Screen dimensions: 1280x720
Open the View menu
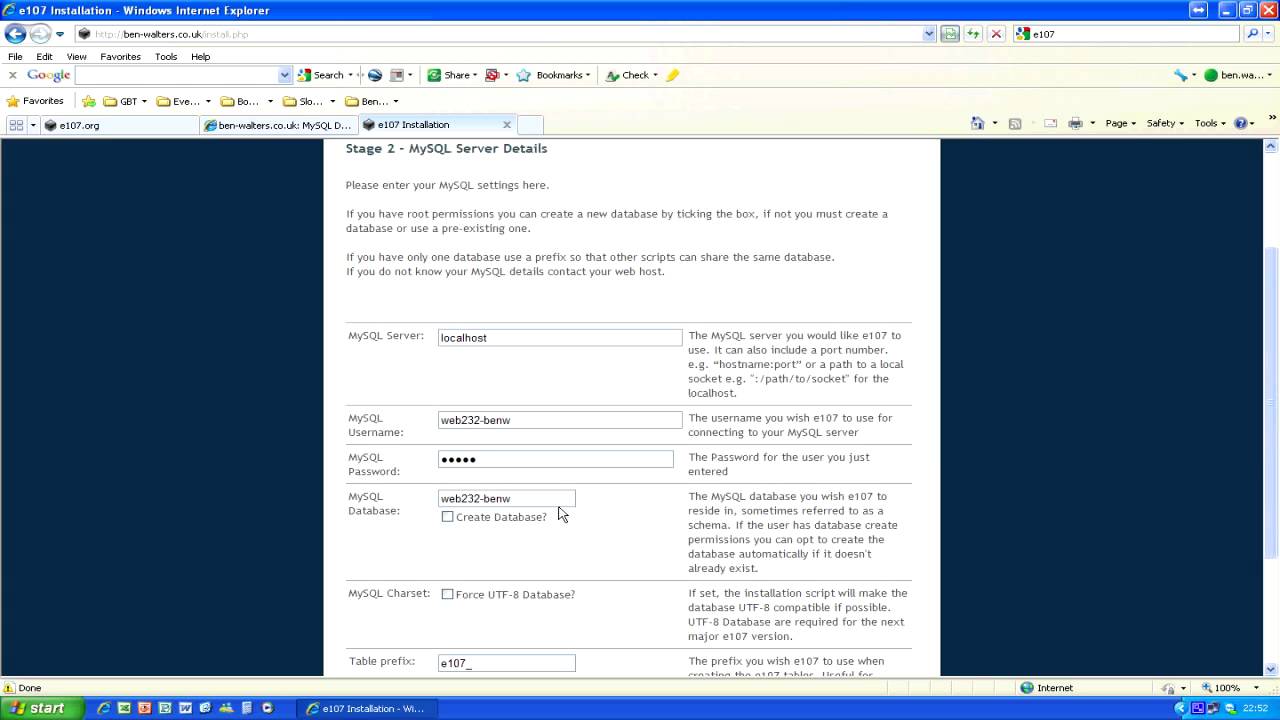[76, 57]
